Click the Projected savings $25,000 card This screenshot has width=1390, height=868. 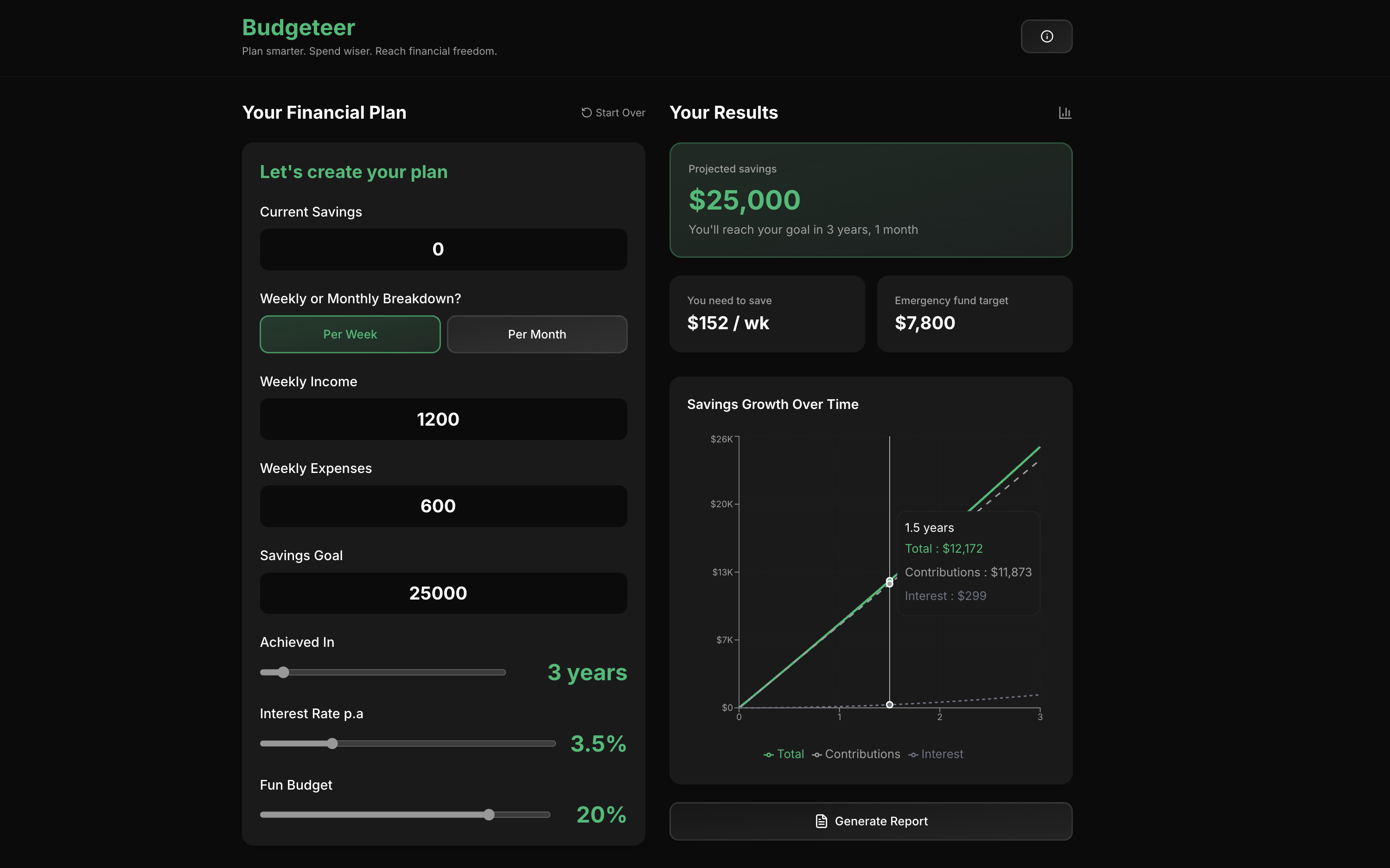[870, 200]
